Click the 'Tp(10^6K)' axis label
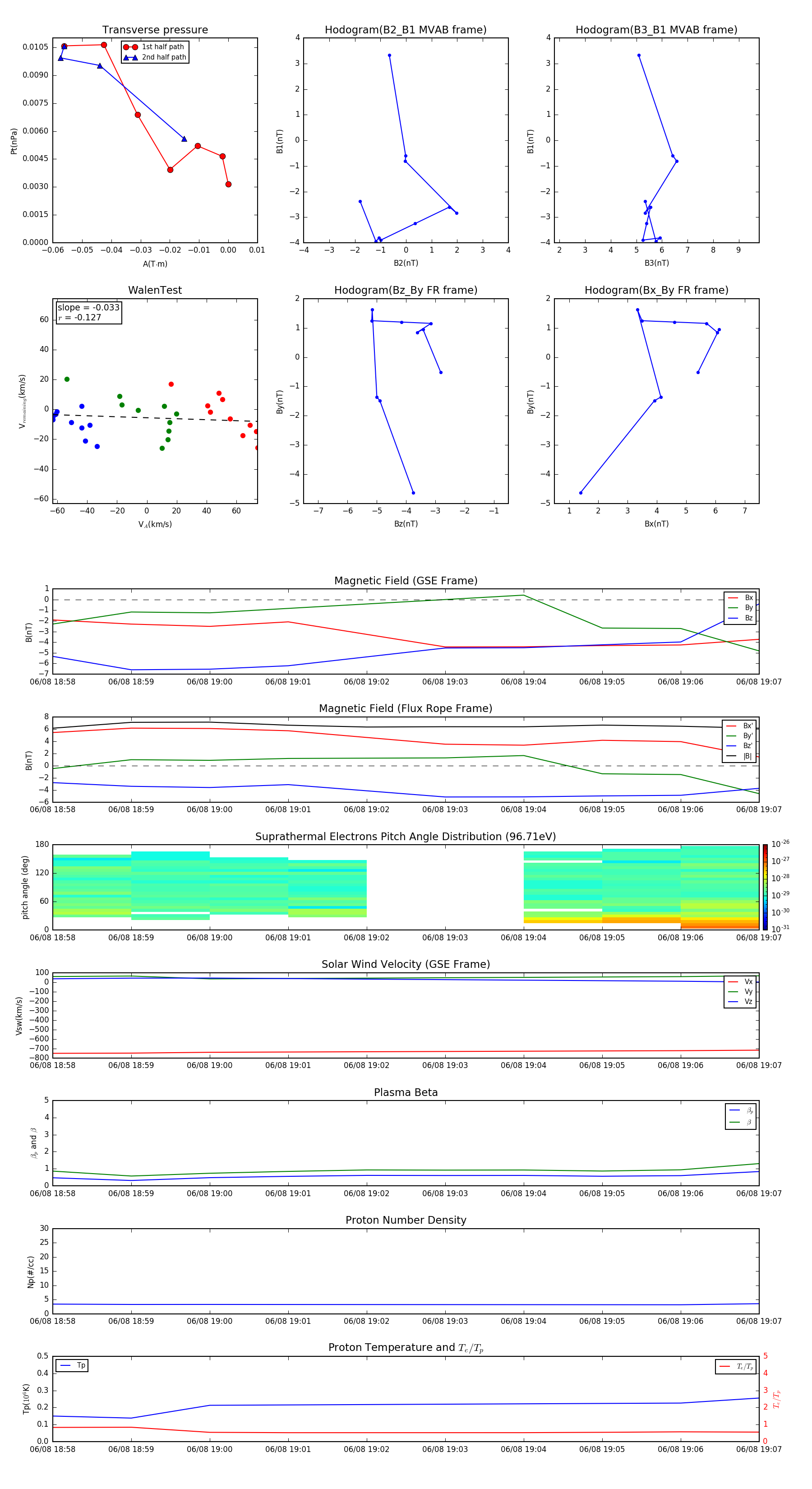Viewport: 812px width, 1489px height. pyautogui.click(x=26, y=1399)
